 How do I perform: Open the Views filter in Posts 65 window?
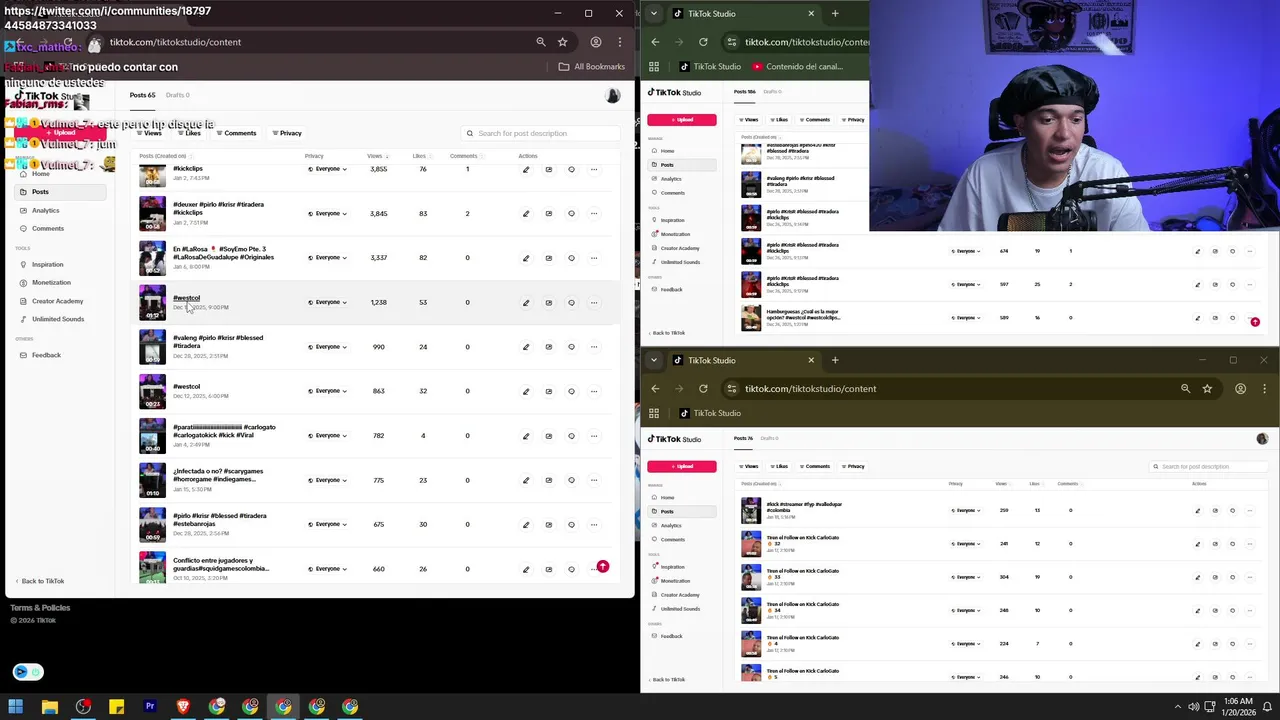[149, 133]
